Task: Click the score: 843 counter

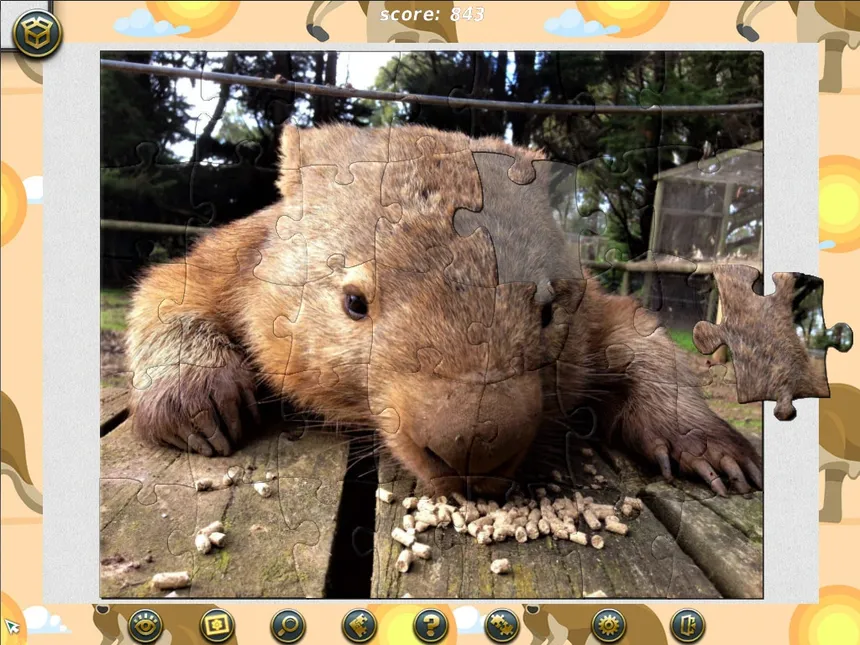Action: (x=432, y=14)
